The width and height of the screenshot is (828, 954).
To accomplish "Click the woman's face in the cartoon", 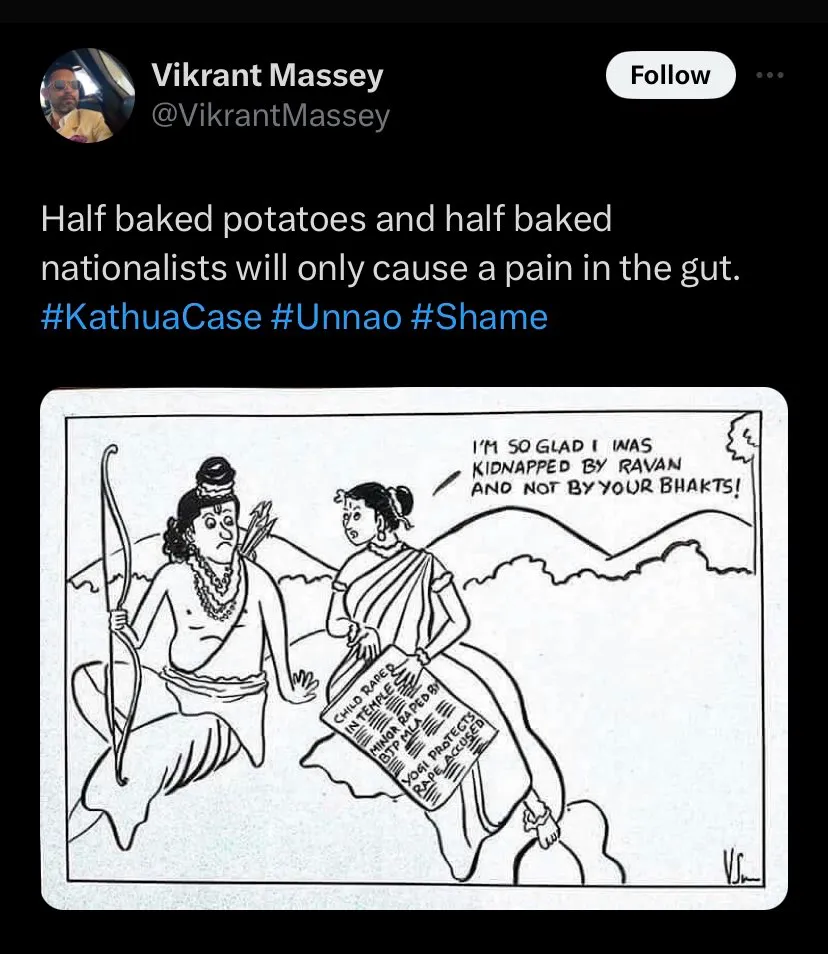I will tap(355, 521).
